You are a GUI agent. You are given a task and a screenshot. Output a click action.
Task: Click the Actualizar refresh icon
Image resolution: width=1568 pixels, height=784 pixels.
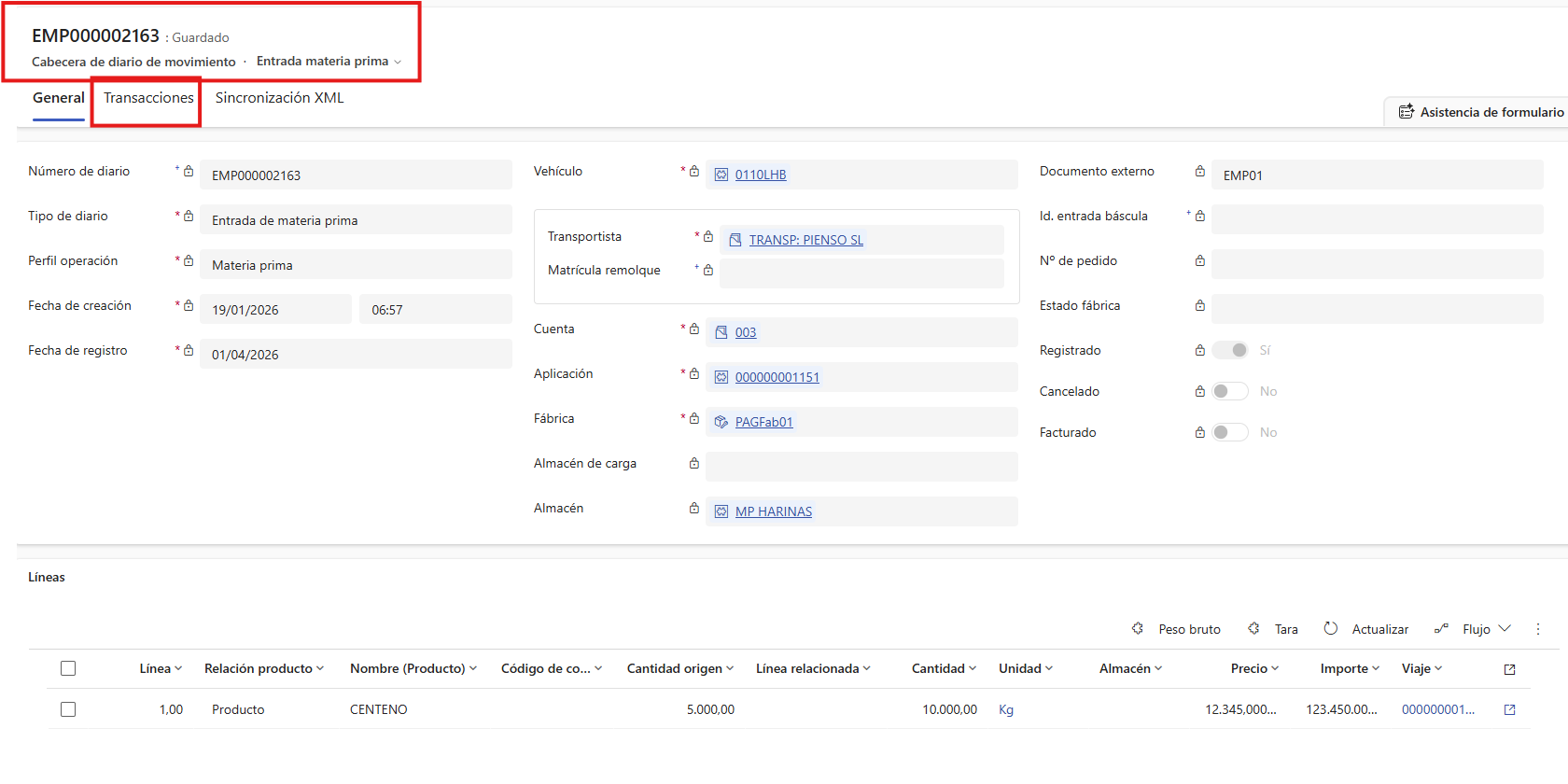(1331, 629)
